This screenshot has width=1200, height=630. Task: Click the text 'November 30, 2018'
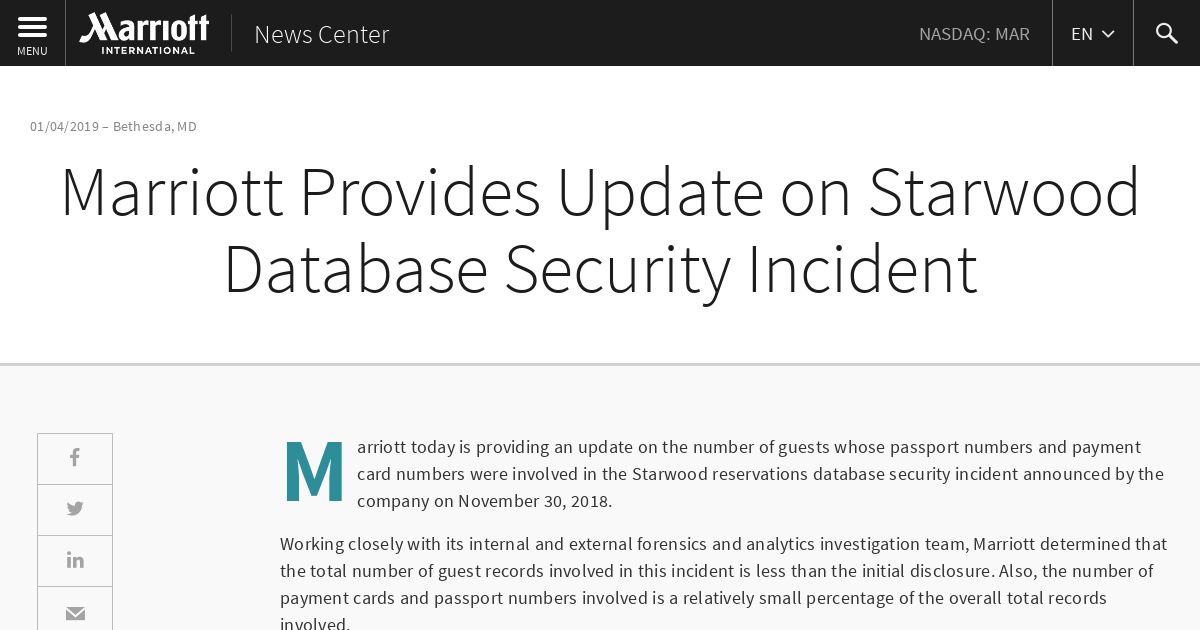534,501
